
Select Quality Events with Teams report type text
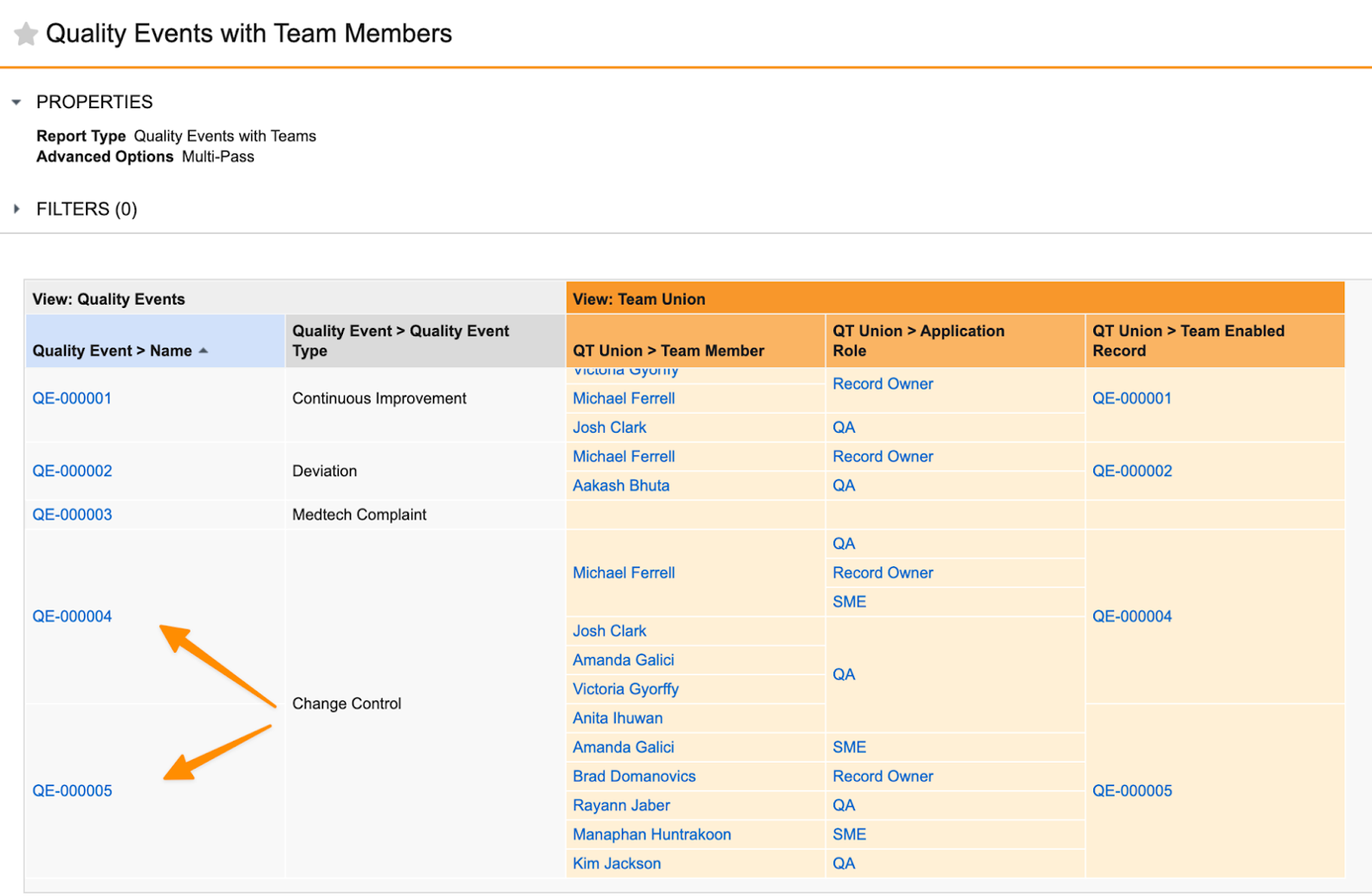tap(225, 136)
